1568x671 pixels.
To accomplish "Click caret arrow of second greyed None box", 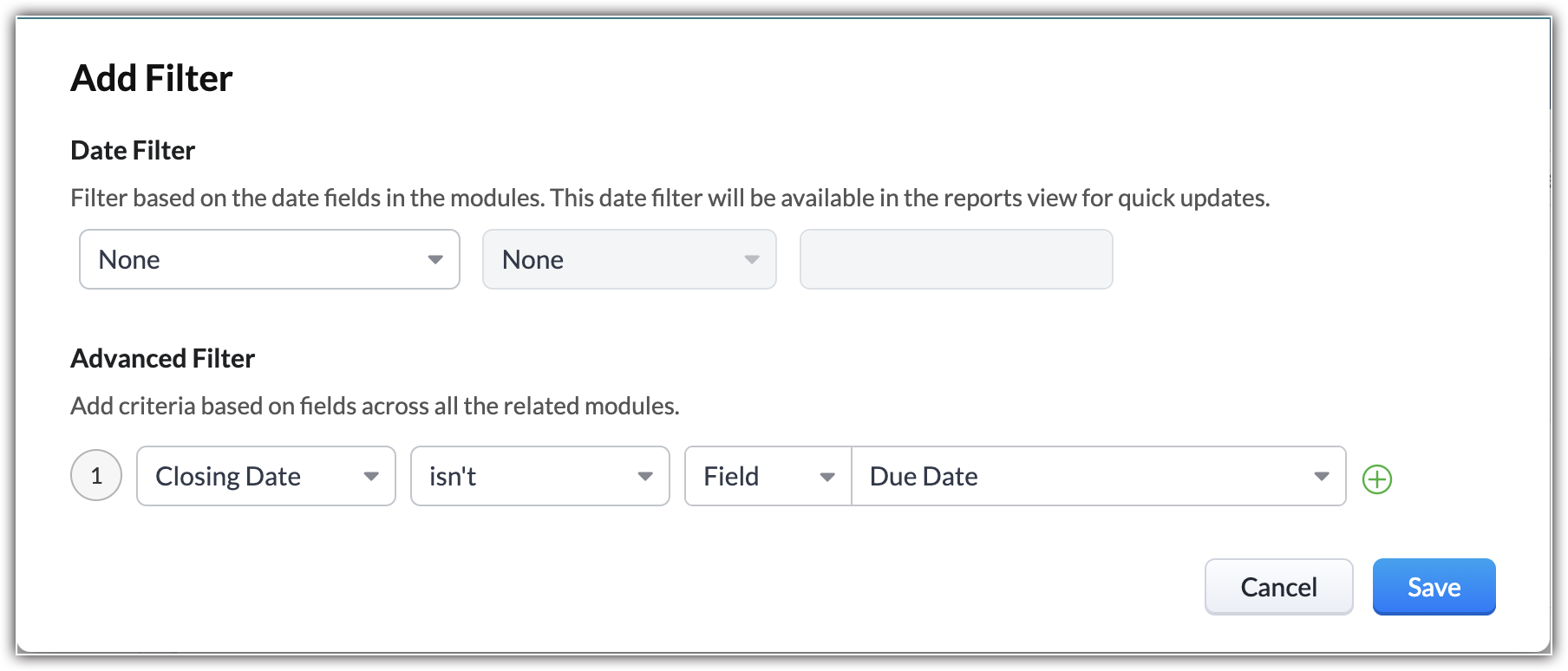I will [752, 259].
